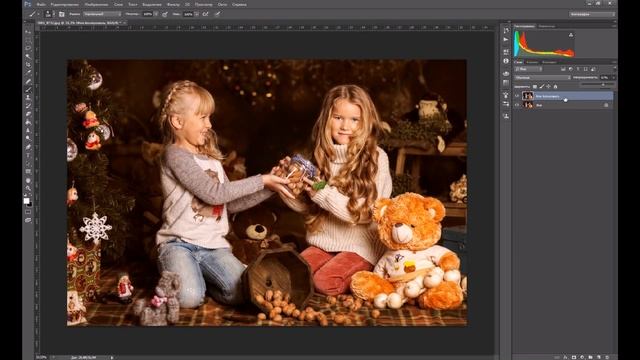The image size is (640, 360).
Task: Select the Hand tool
Action: click(27, 180)
